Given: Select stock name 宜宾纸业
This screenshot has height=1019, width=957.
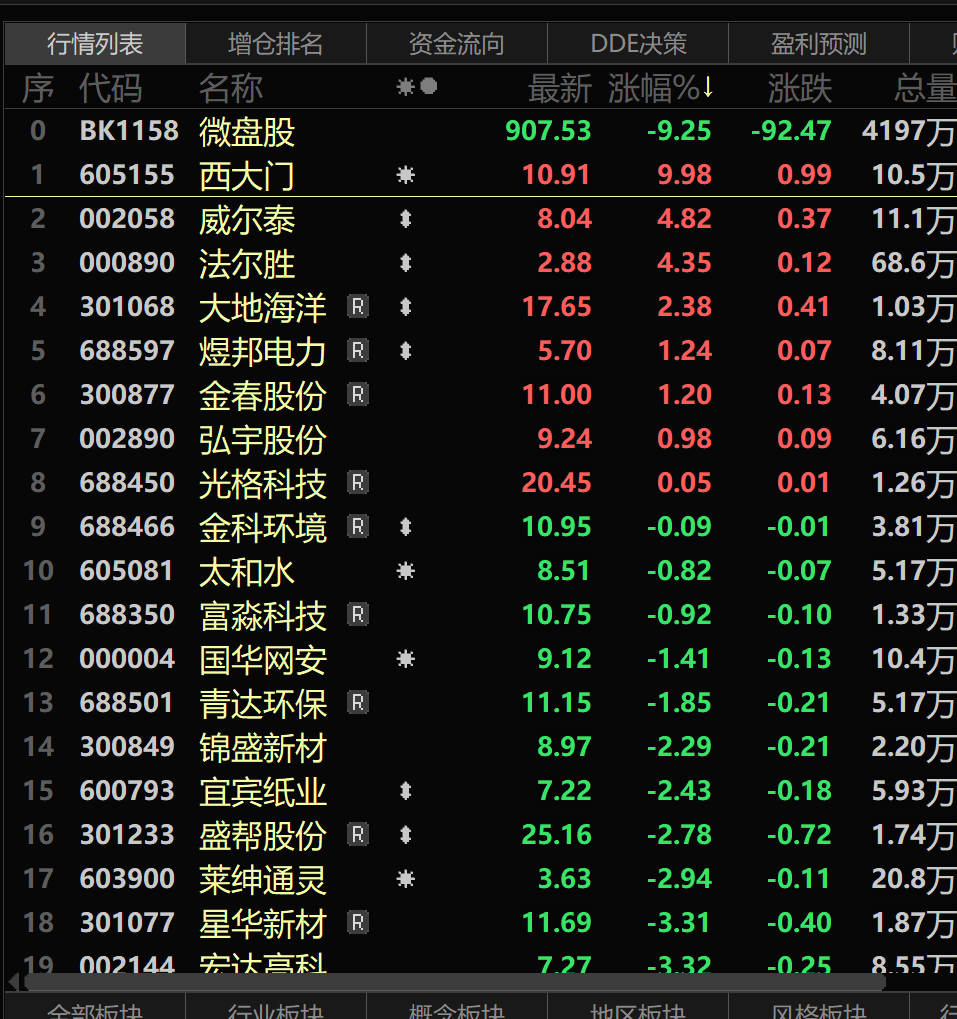Looking at the screenshot, I should [x=262, y=792].
